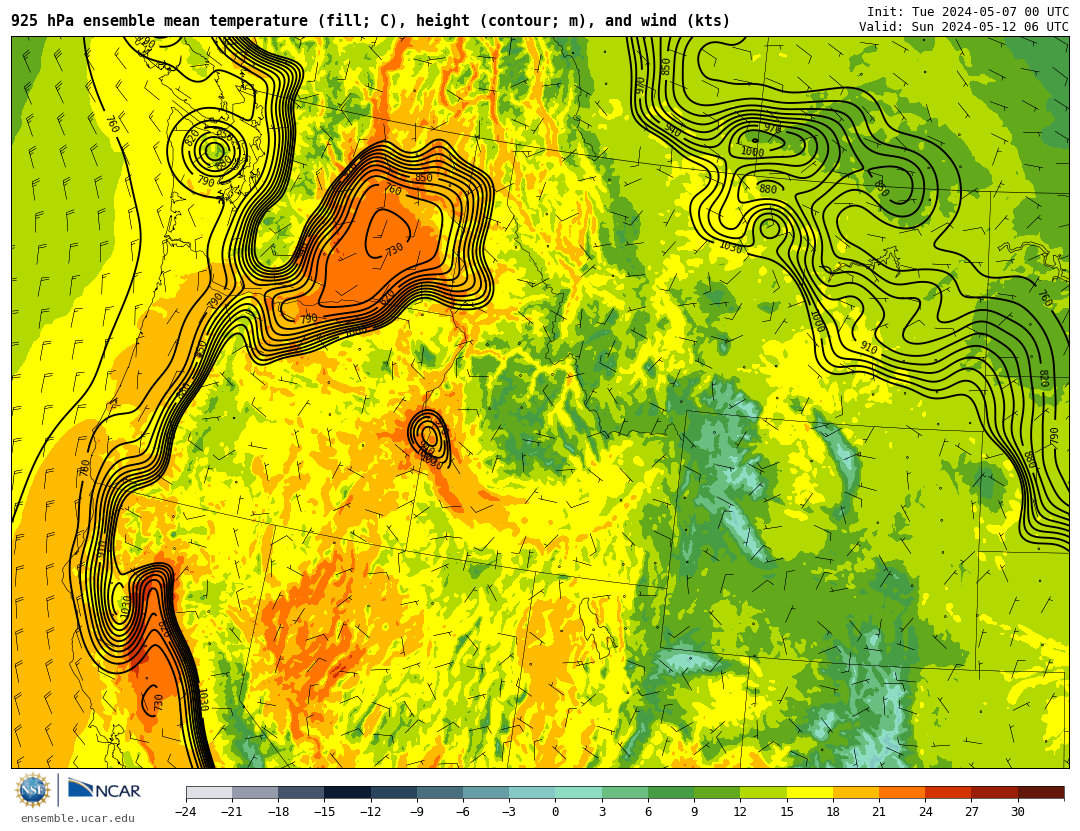1080x831 pixels.
Task: Click the 9 colorbar tick label
Action: click(x=694, y=812)
